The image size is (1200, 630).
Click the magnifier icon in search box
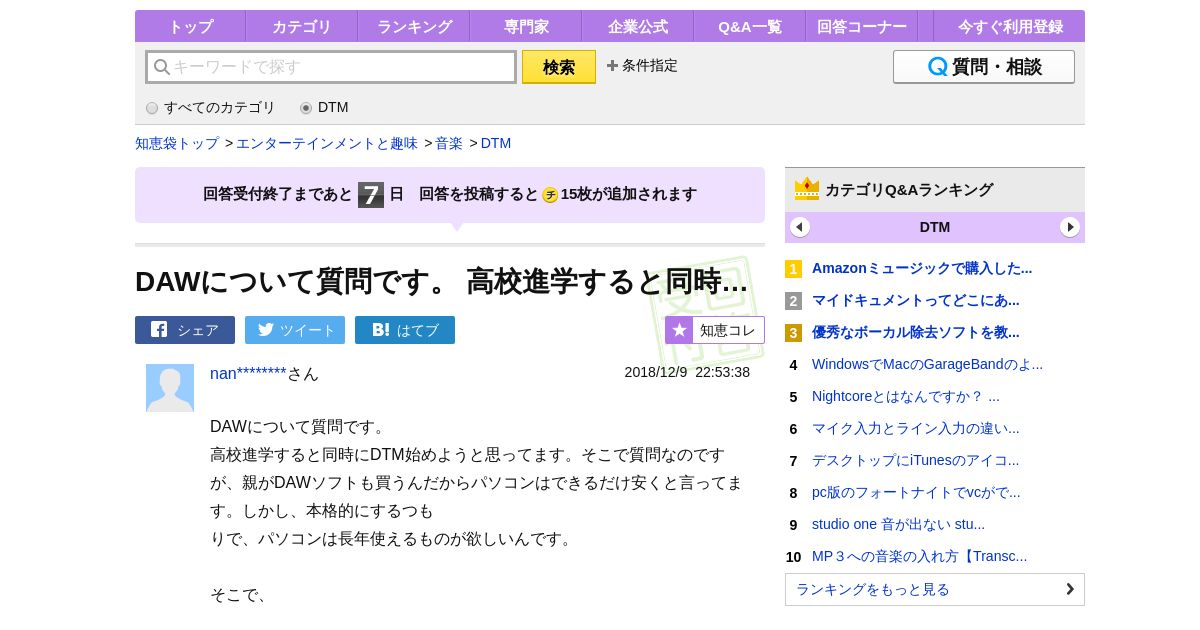tap(161, 67)
